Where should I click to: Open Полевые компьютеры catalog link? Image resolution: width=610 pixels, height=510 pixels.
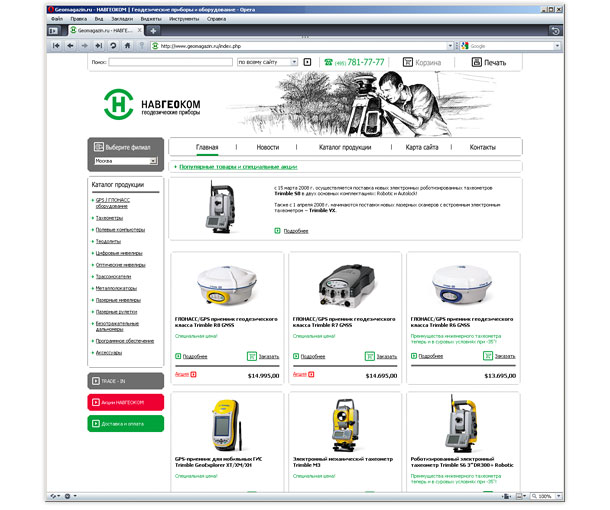click(x=120, y=230)
